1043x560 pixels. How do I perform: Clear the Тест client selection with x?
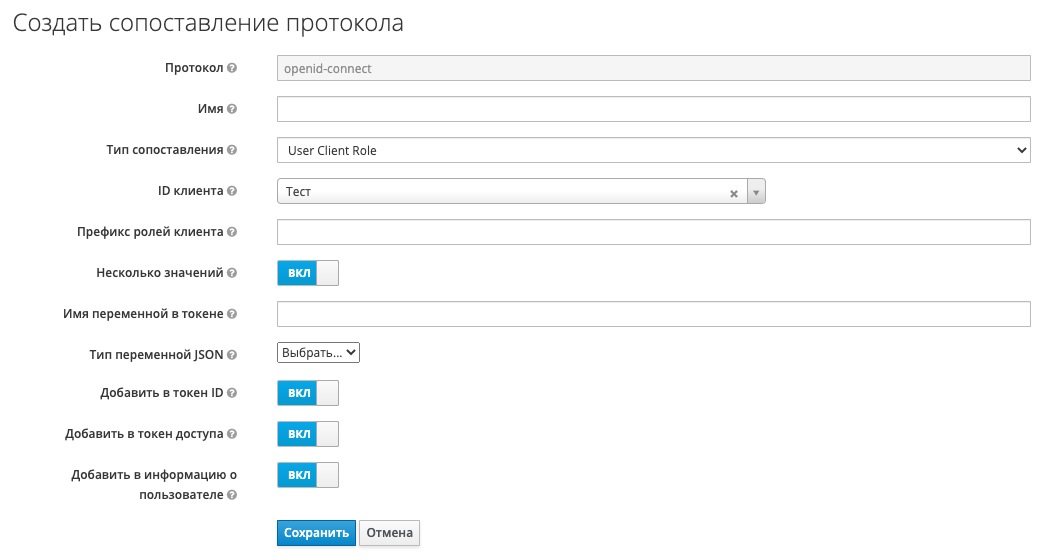[734, 193]
